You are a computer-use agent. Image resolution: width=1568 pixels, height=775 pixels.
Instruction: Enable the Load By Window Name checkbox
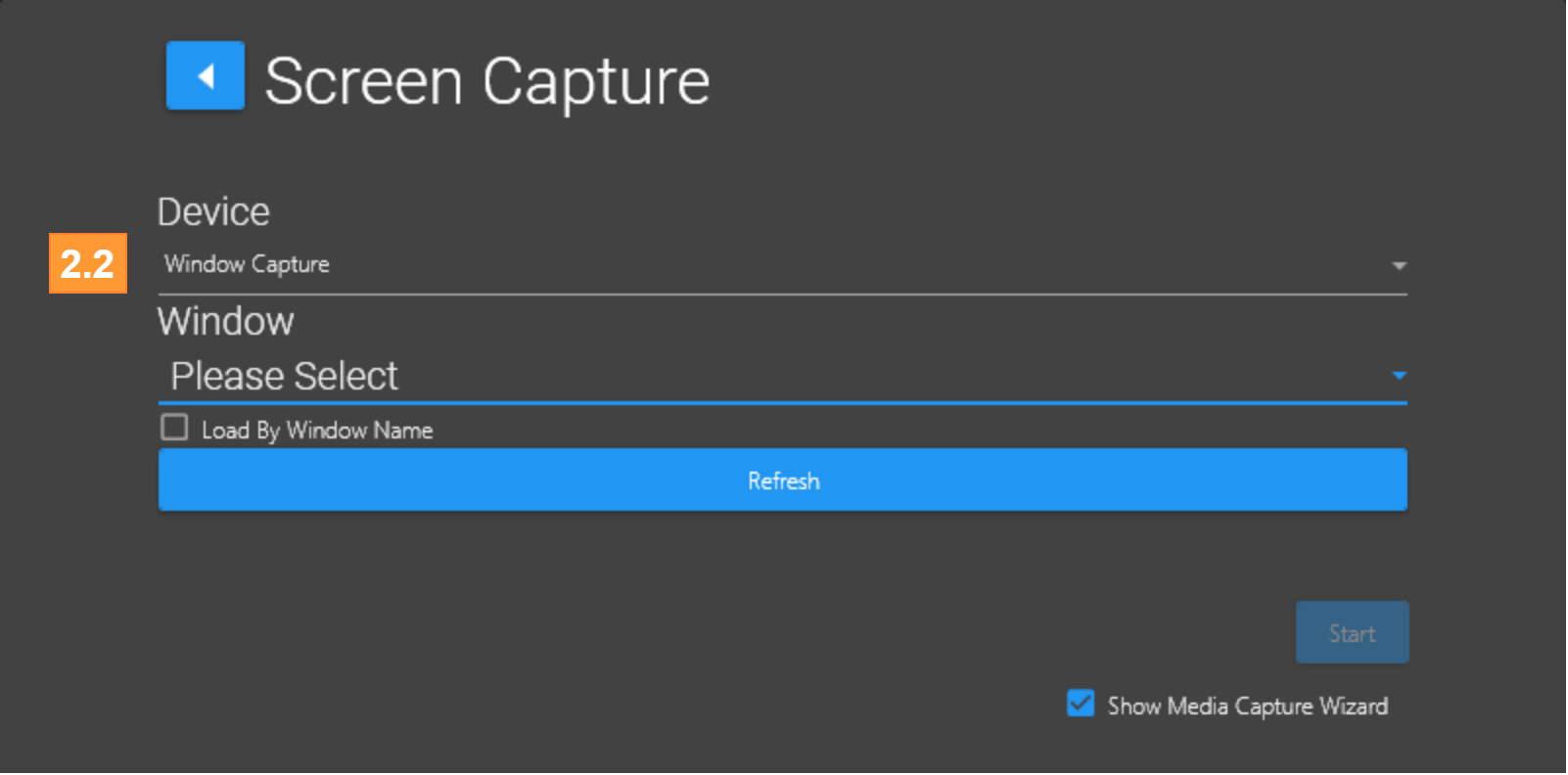point(174,428)
